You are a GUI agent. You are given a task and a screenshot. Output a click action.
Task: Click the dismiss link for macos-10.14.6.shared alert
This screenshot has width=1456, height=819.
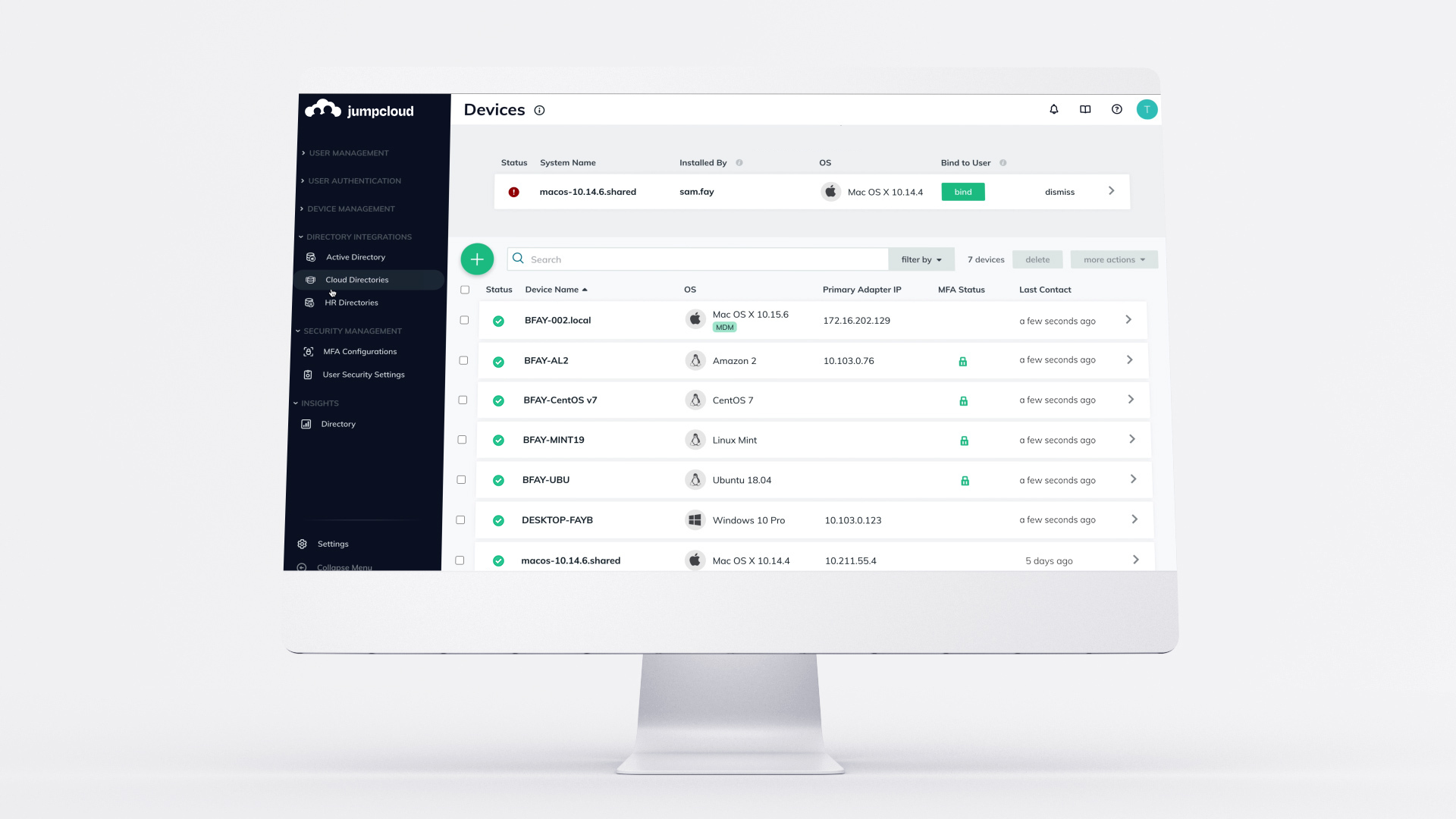[x=1058, y=191]
